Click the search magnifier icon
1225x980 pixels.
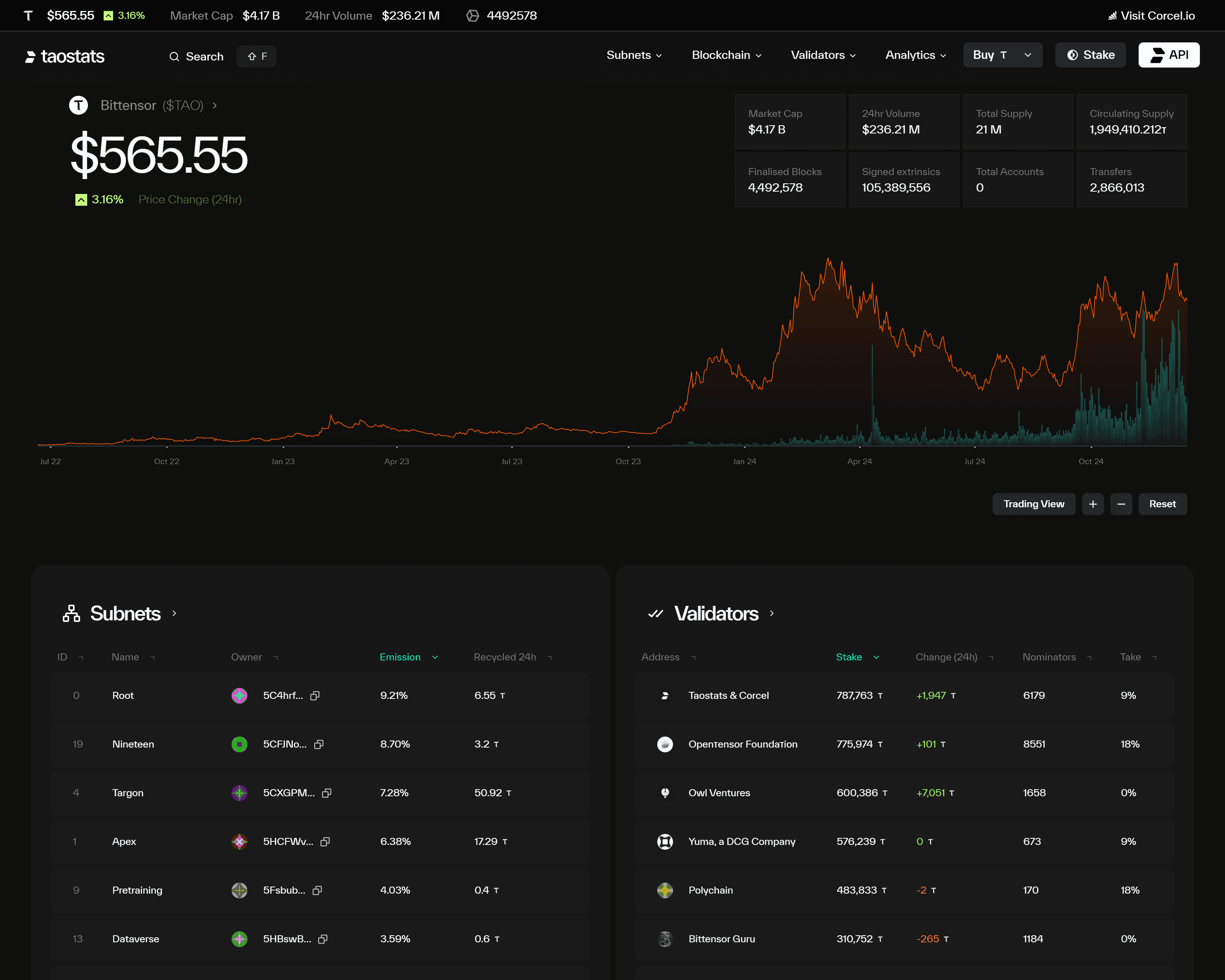174,56
